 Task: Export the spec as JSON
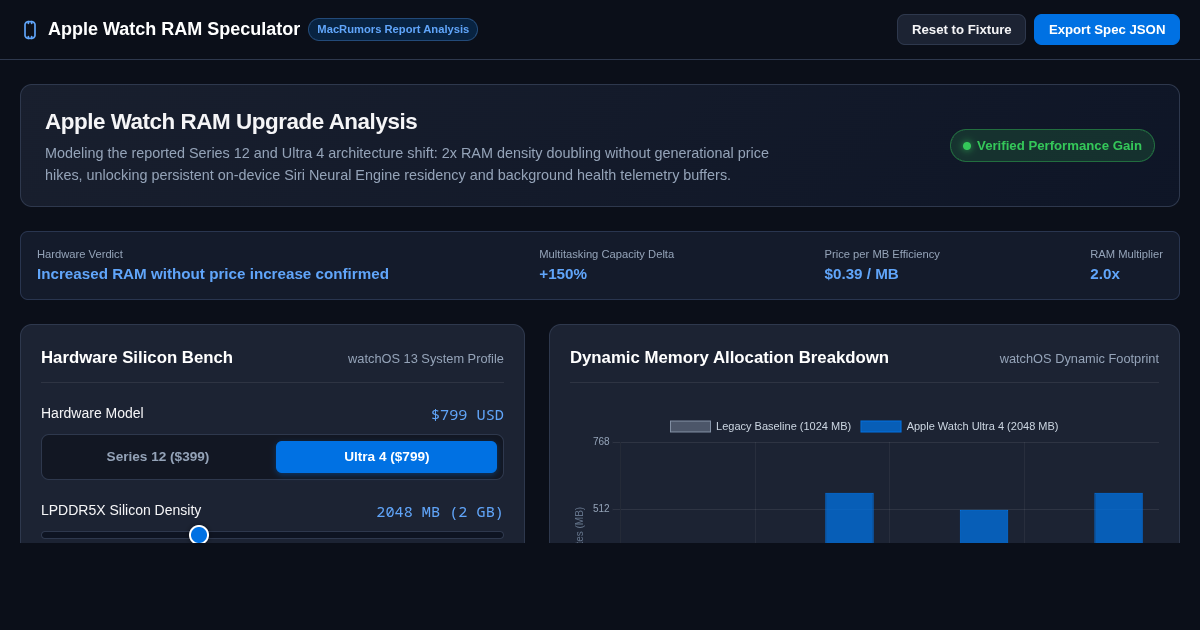pos(1107,30)
